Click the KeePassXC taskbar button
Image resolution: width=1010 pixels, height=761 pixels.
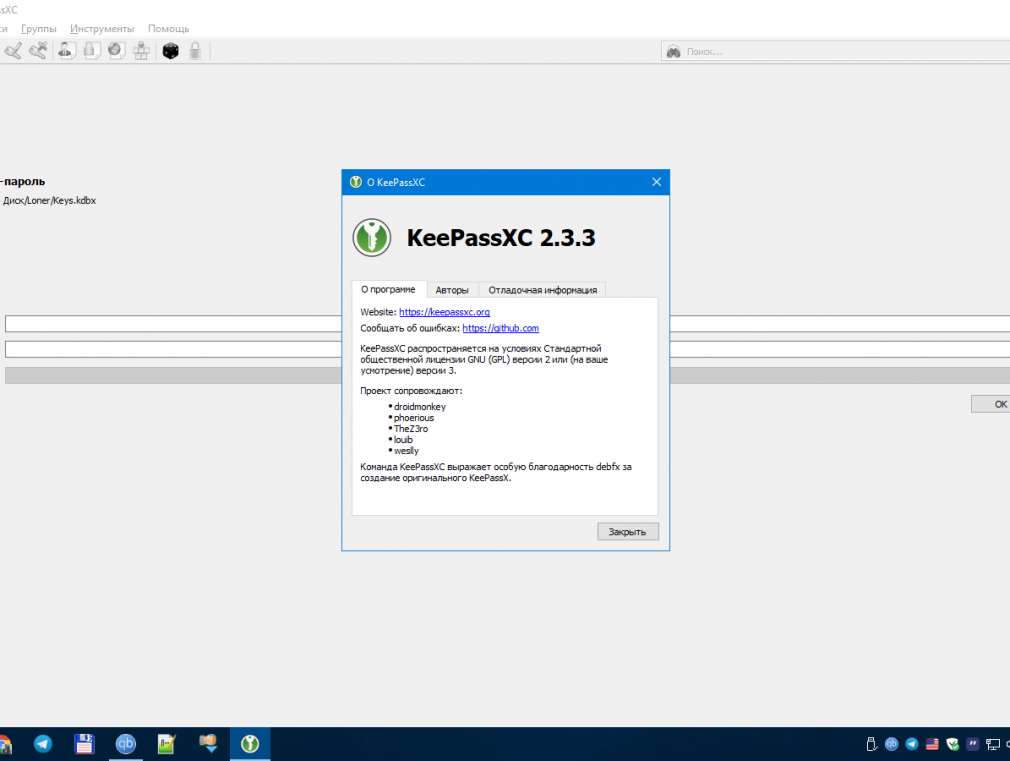click(250, 744)
